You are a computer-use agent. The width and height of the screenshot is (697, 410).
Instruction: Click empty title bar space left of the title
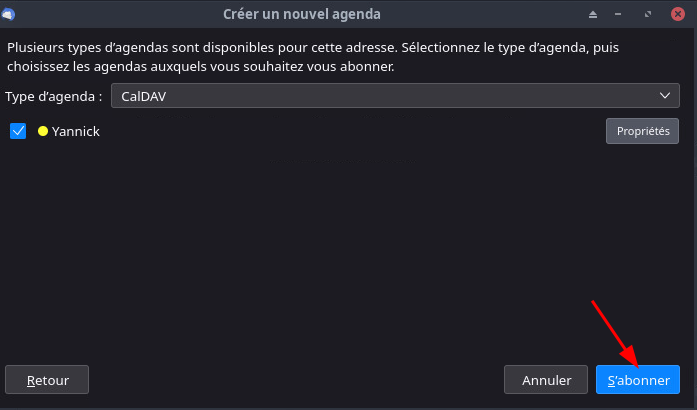[120, 14]
